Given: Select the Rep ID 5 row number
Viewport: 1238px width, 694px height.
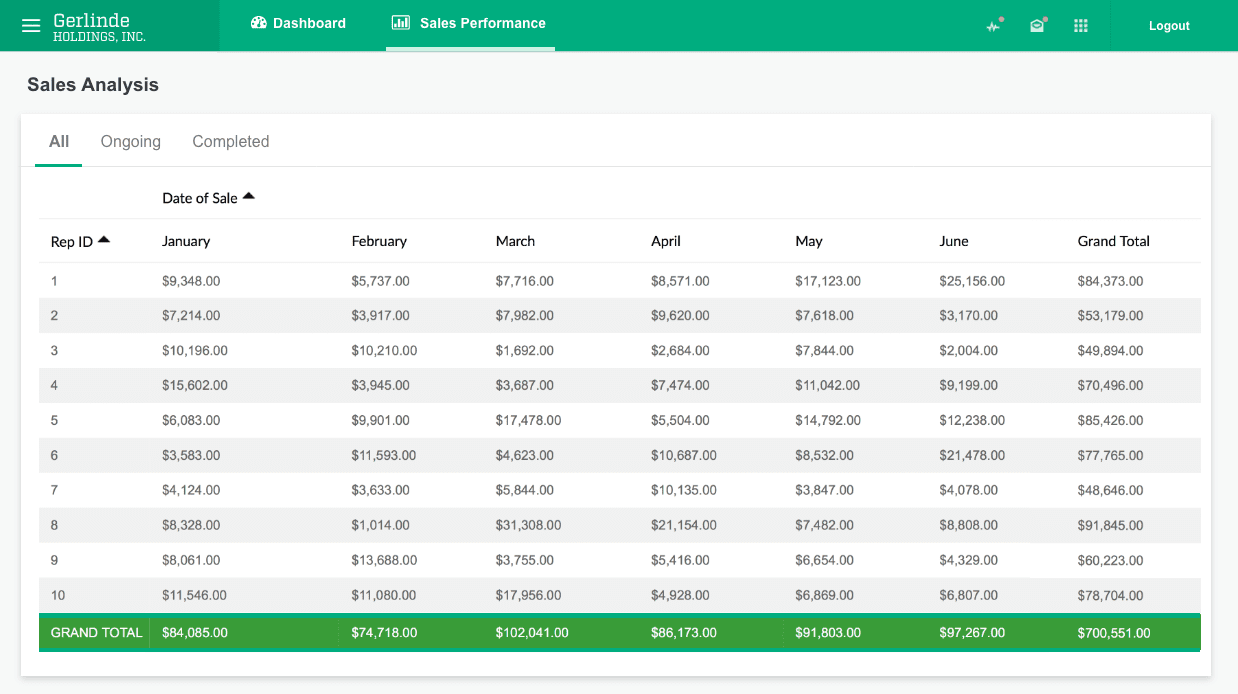Looking at the screenshot, I should [55, 421].
